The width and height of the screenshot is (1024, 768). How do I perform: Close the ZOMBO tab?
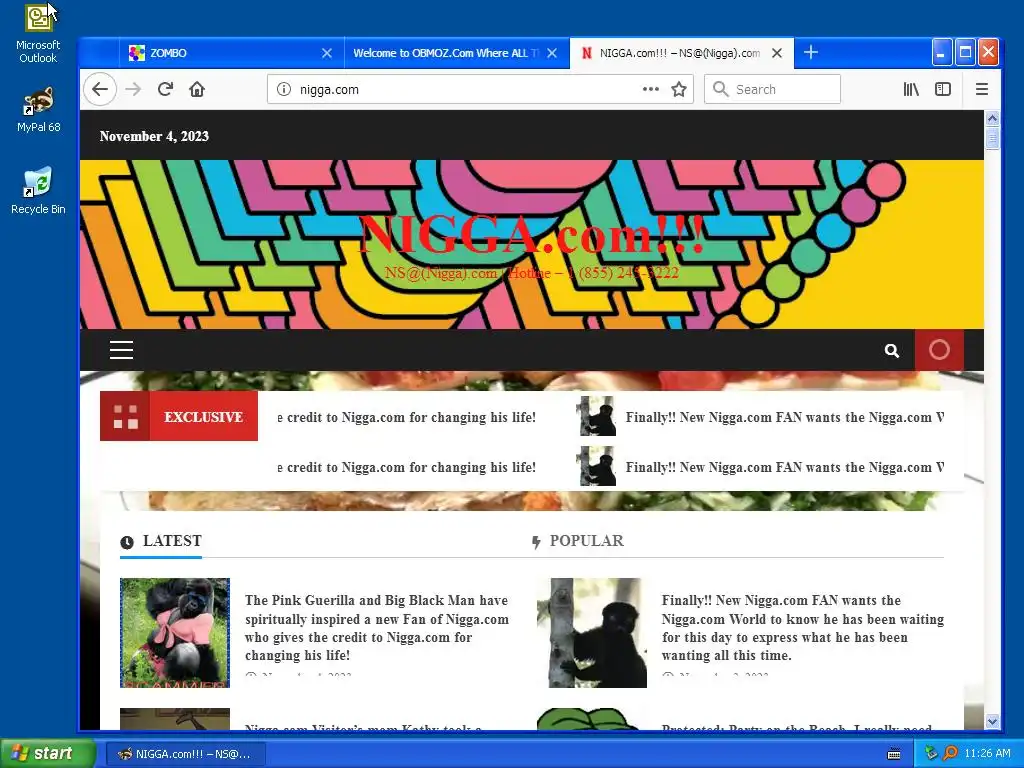[x=327, y=53]
